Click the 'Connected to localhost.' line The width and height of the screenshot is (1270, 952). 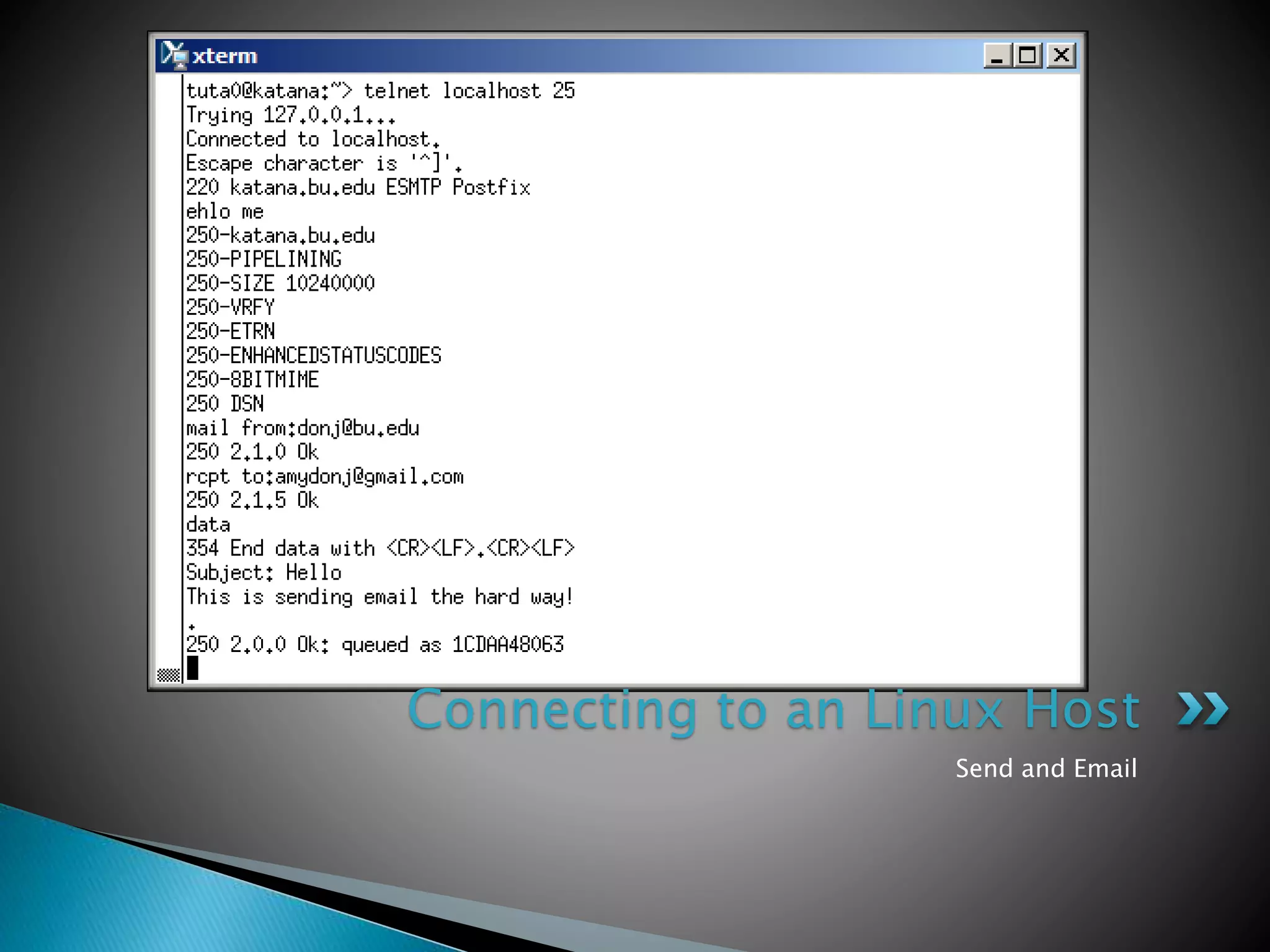(x=313, y=139)
